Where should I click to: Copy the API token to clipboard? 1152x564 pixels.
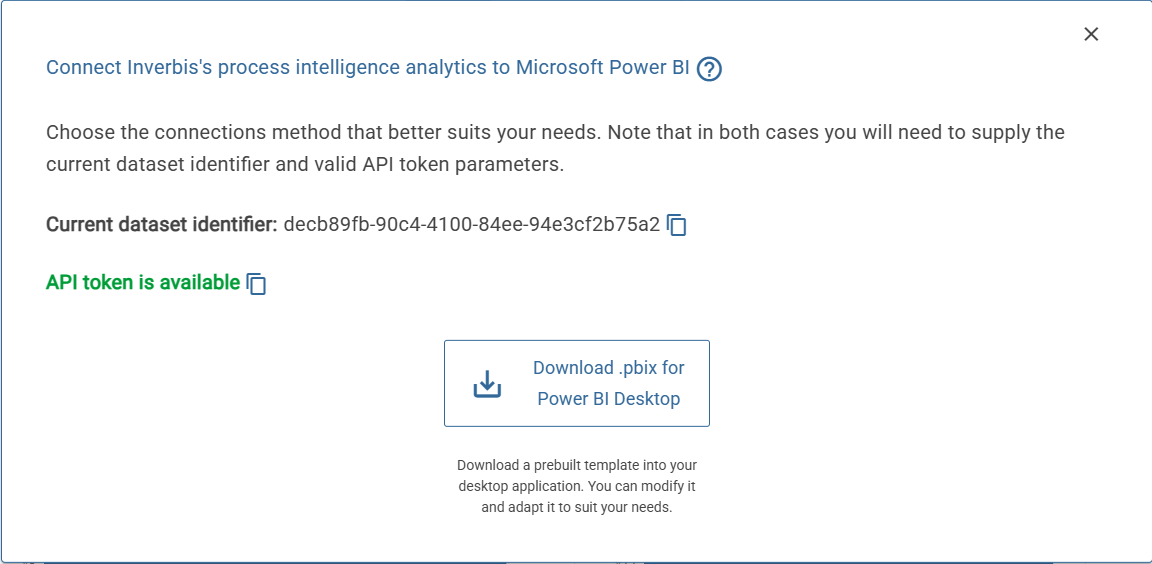click(x=257, y=284)
